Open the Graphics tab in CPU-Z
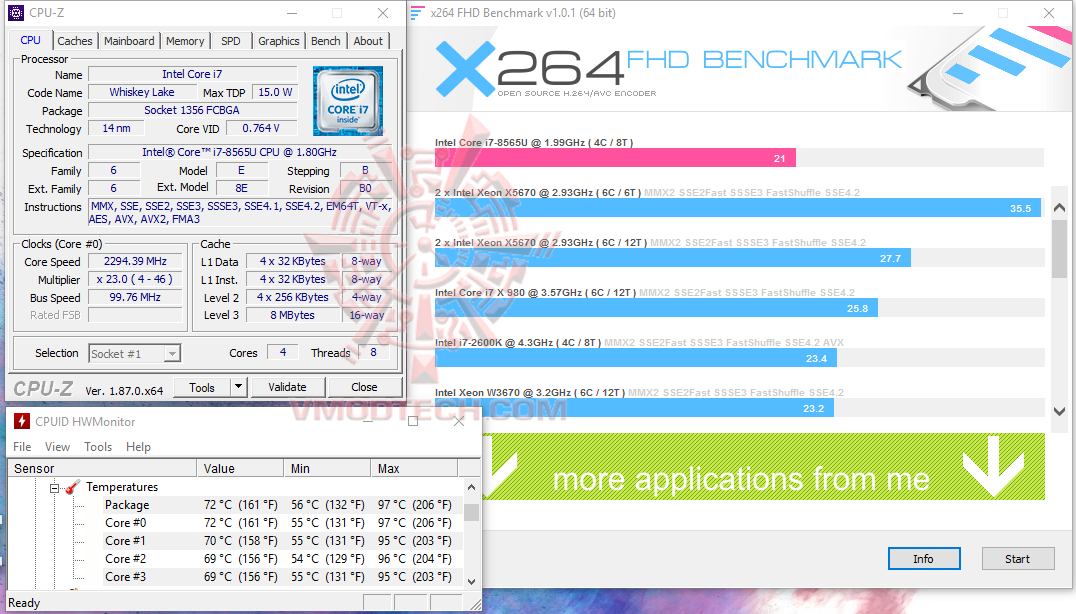Viewport: 1076px width, 614px height. 279,41
